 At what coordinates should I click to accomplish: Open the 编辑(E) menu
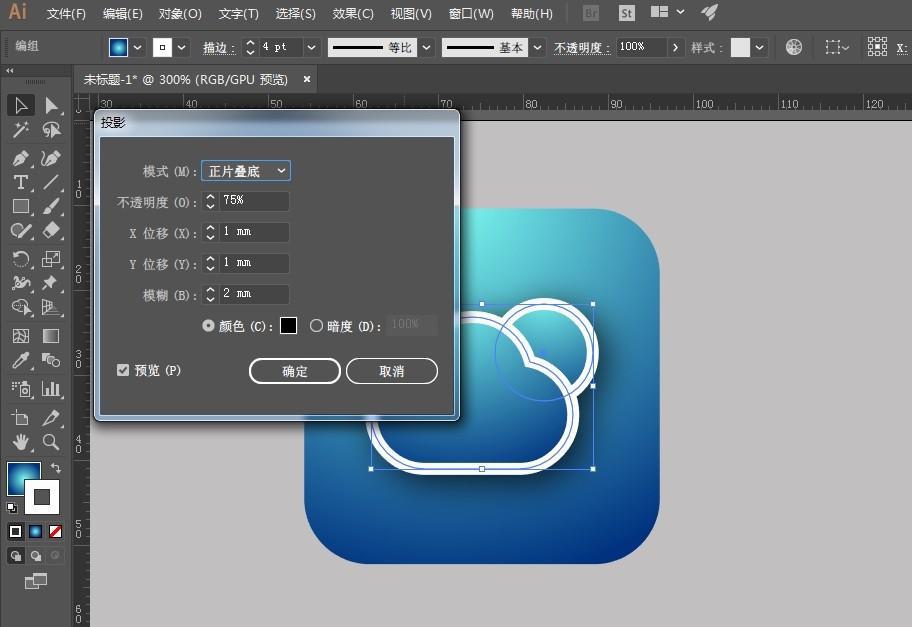click(123, 13)
